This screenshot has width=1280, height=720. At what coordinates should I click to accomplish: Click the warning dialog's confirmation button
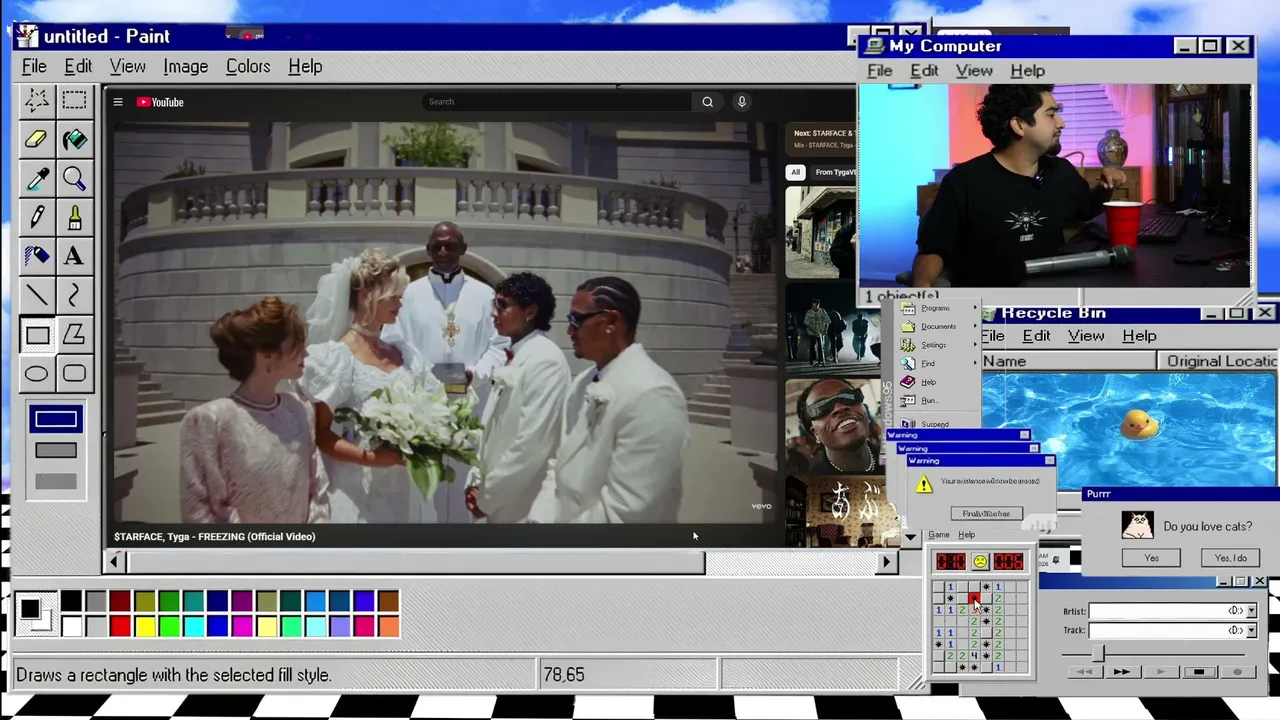coord(986,513)
